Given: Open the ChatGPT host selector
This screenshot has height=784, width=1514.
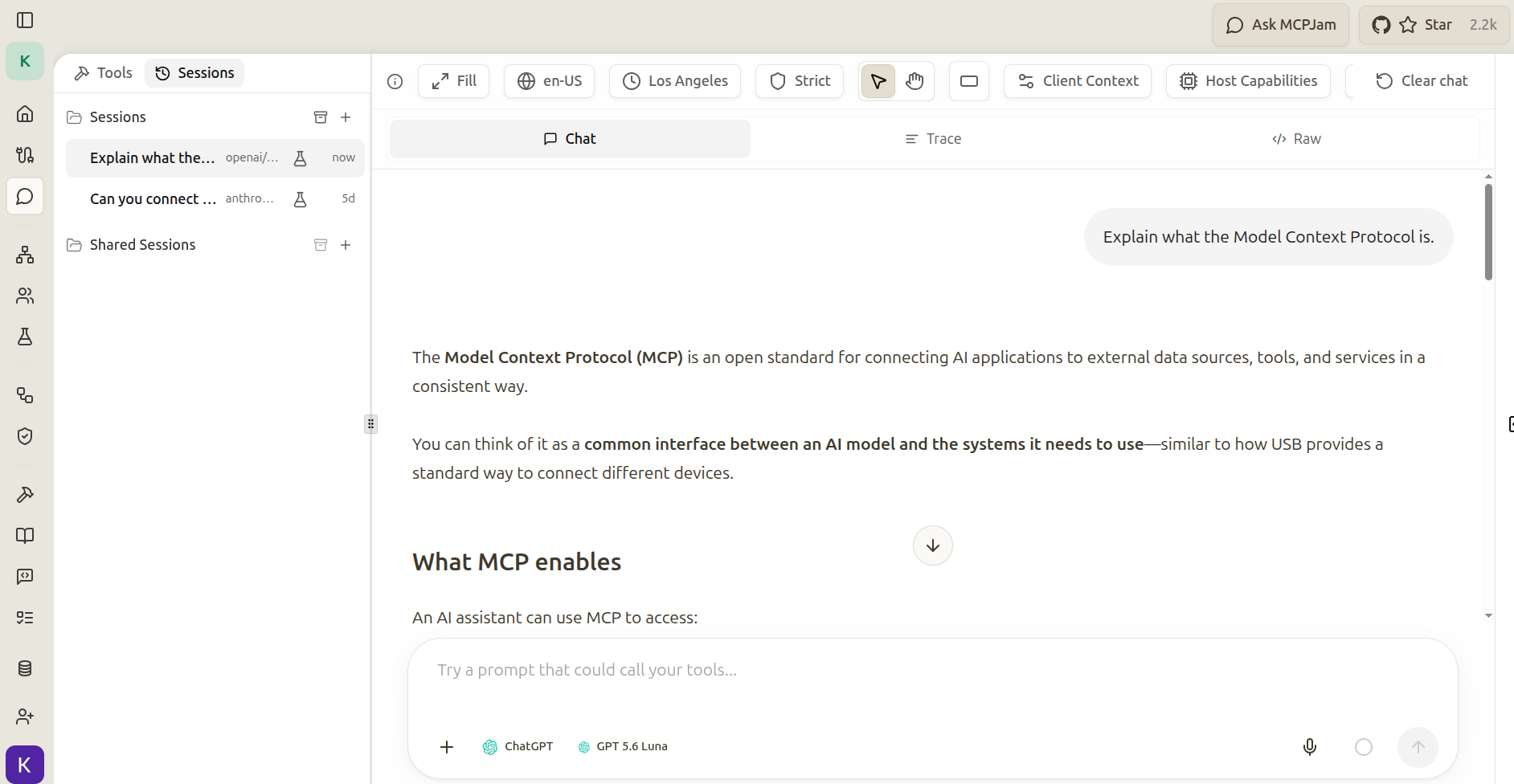Looking at the screenshot, I should click(x=518, y=747).
